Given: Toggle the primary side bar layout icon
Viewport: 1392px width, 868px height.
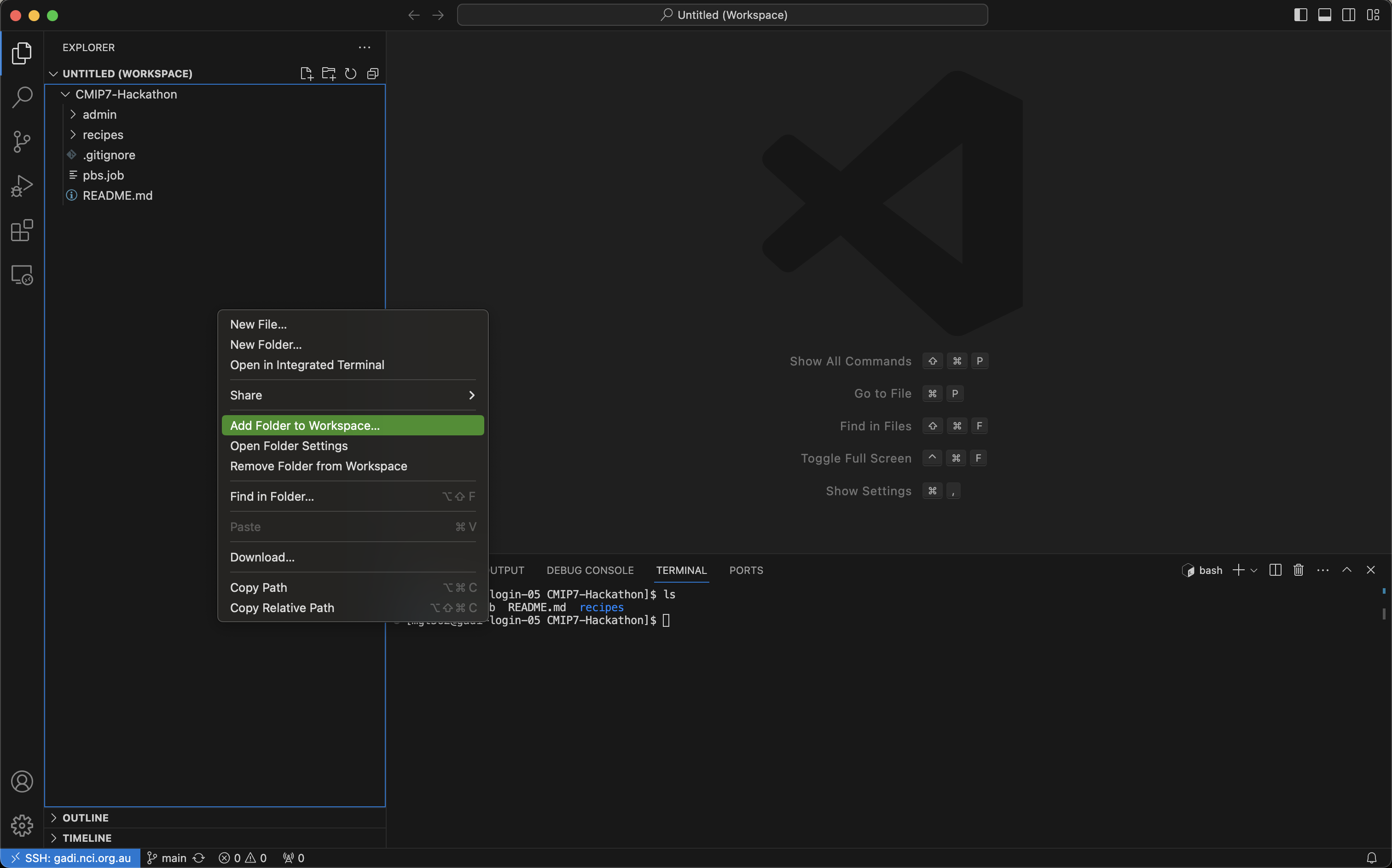Looking at the screenshot, I should click(x=1301, y=15).
